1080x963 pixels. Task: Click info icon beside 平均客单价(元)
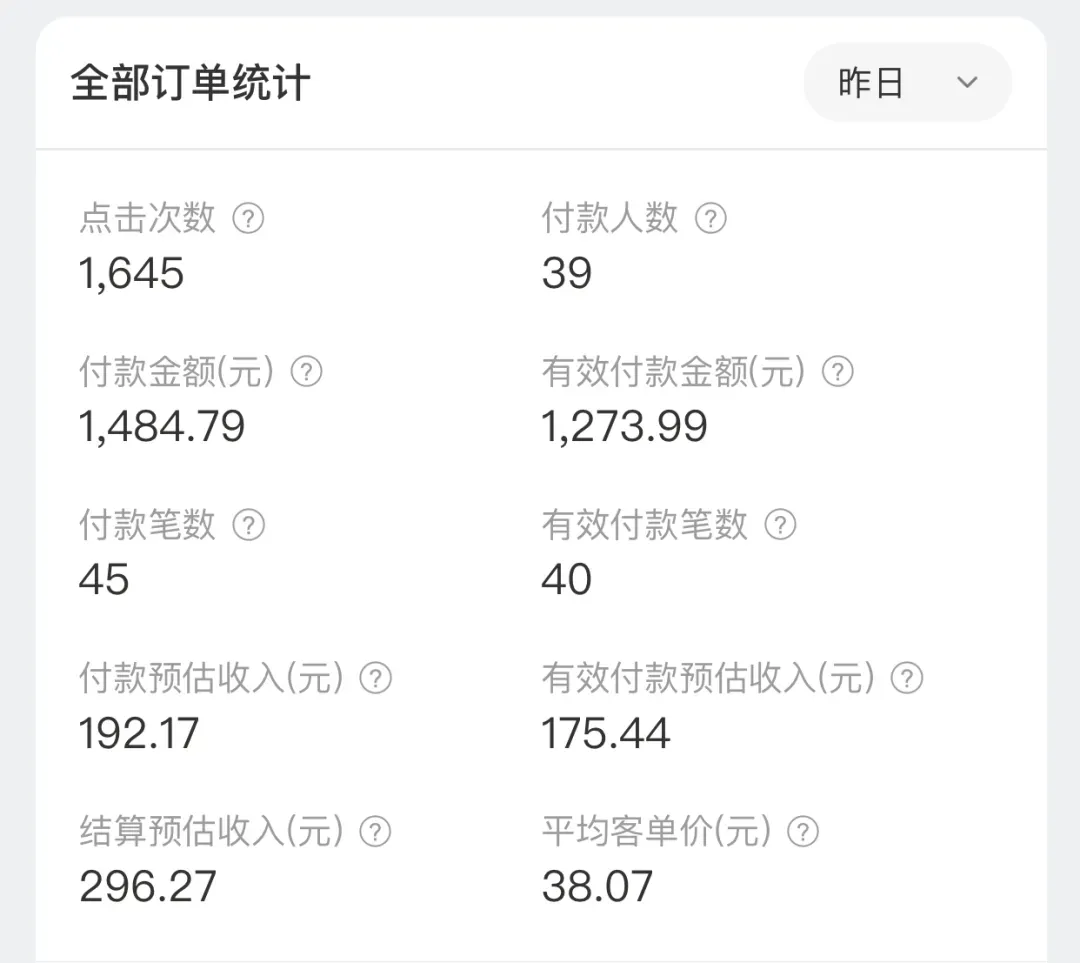(802, 831)
